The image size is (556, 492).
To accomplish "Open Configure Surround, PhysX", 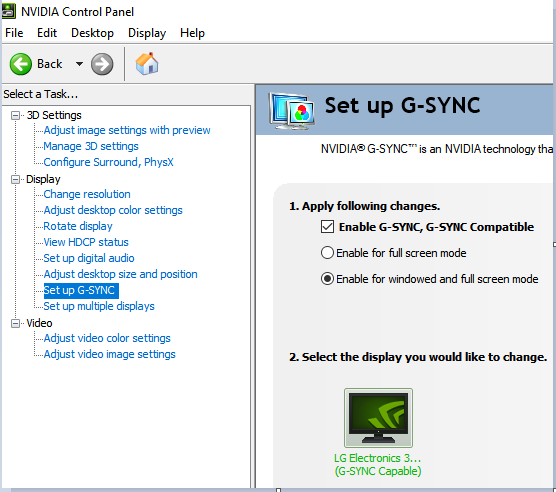I will pos(109,162).
